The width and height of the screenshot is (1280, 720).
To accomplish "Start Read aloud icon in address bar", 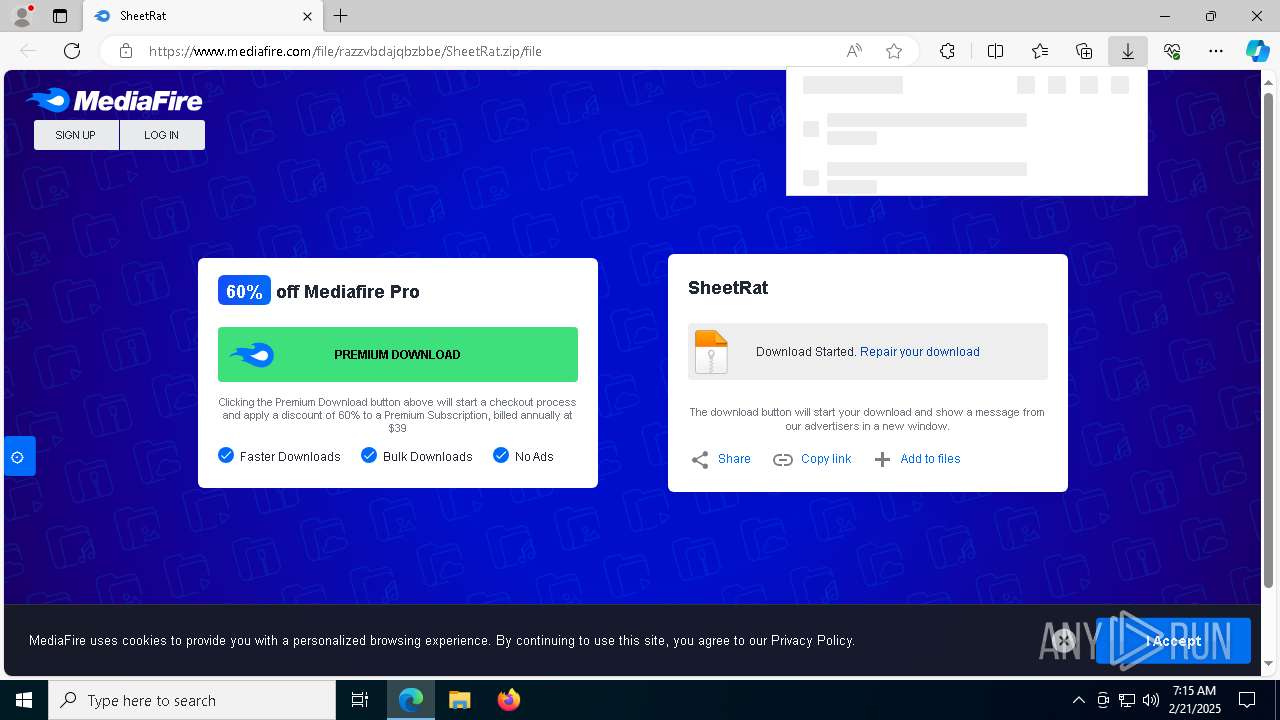I will 854,51.
